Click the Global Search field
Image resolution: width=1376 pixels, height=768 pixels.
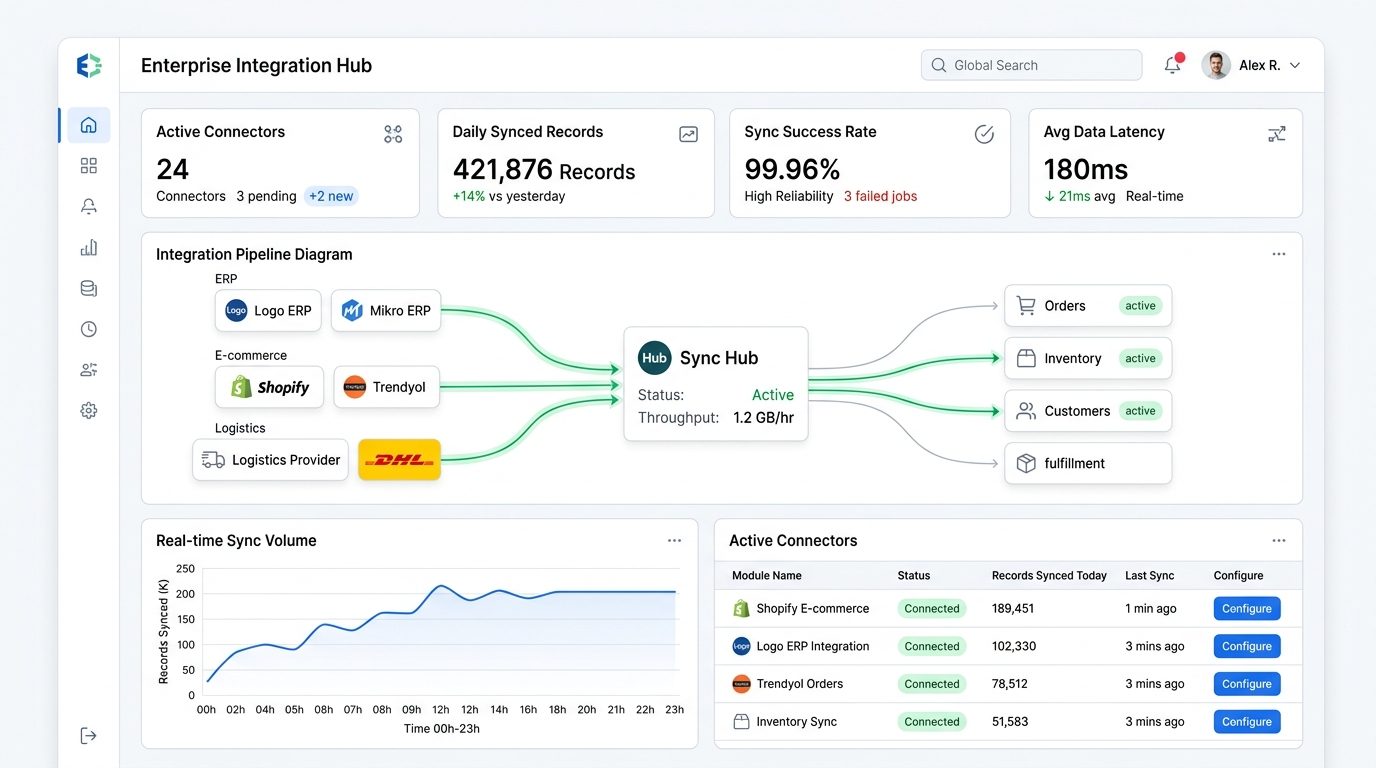pyautogui.click(x=1031, y=65)
